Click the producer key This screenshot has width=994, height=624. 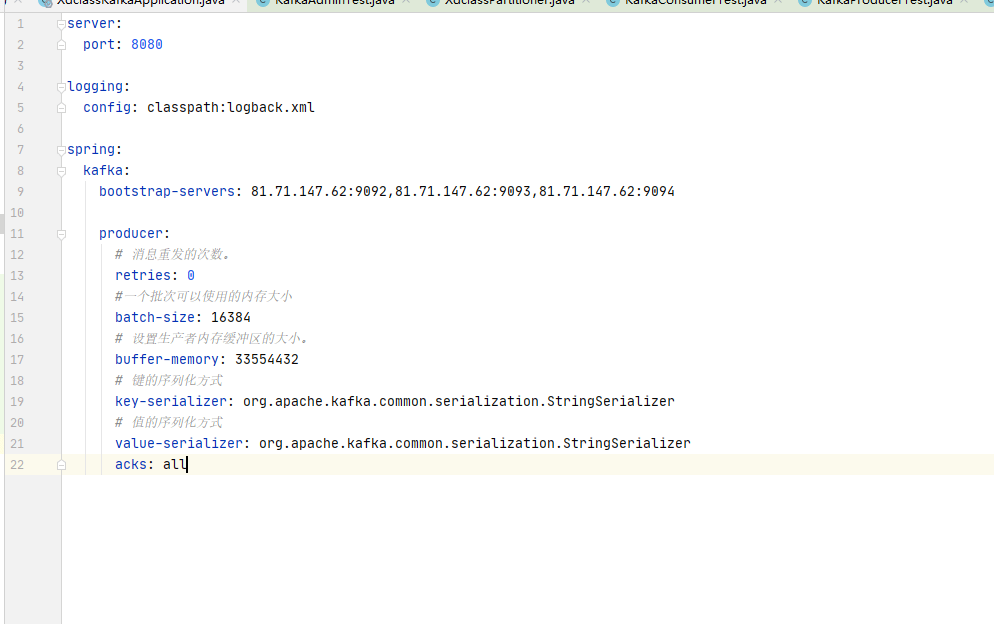click(x=131, y=233)
